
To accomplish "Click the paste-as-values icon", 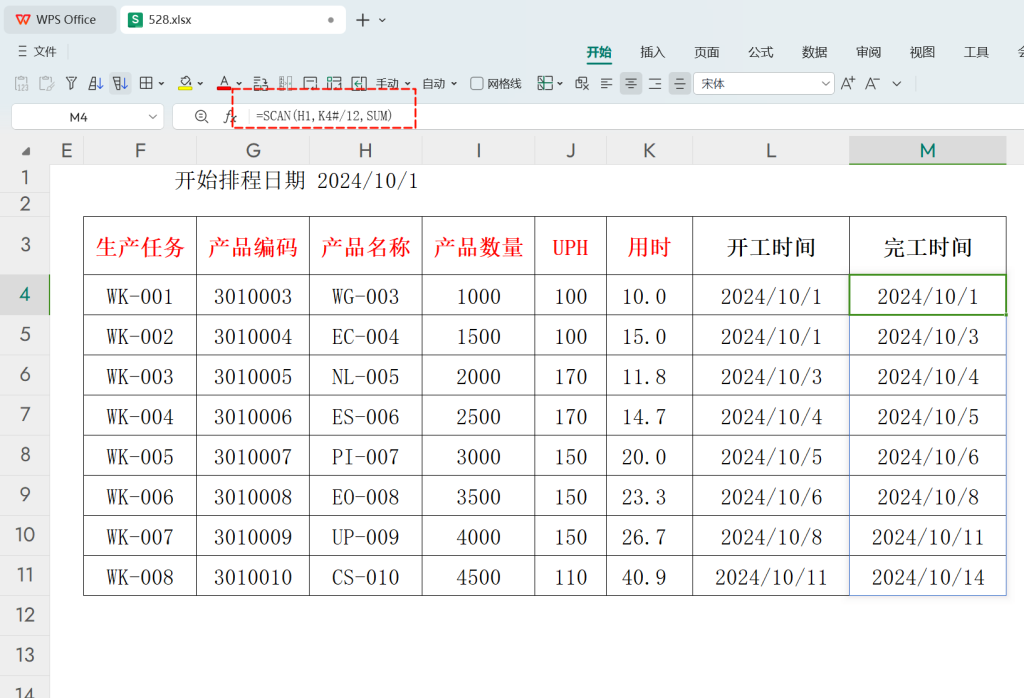I will (x=22, y=84).
